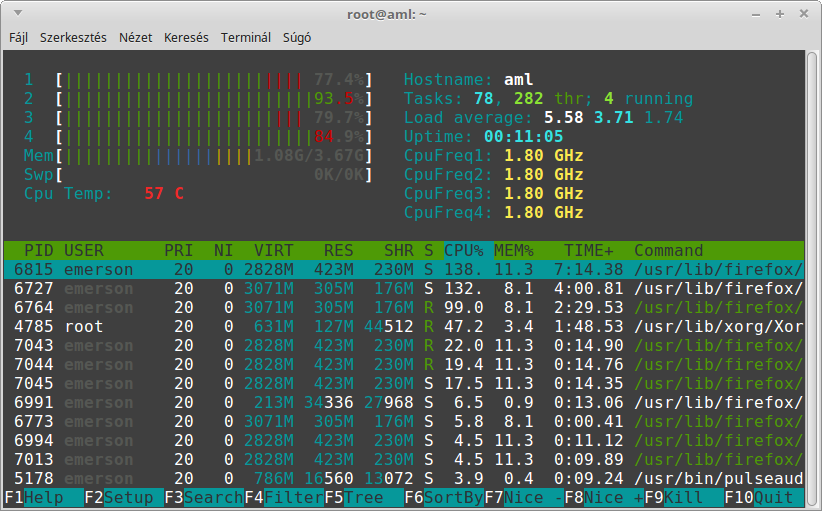The image size is (822, 511).
Task: Select process row with PID 7045
Action: pos(404,384)
